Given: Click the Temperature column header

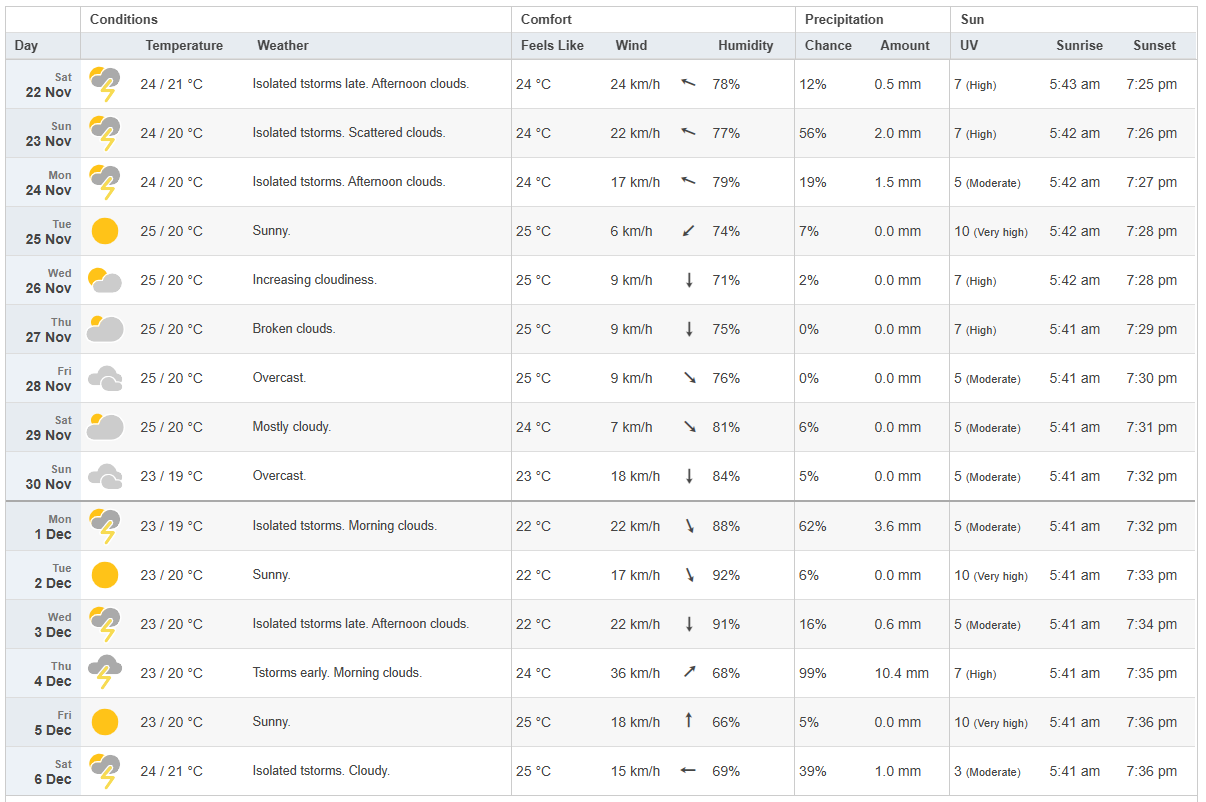Looking at the screenshot, I should [x=184, y=46].
